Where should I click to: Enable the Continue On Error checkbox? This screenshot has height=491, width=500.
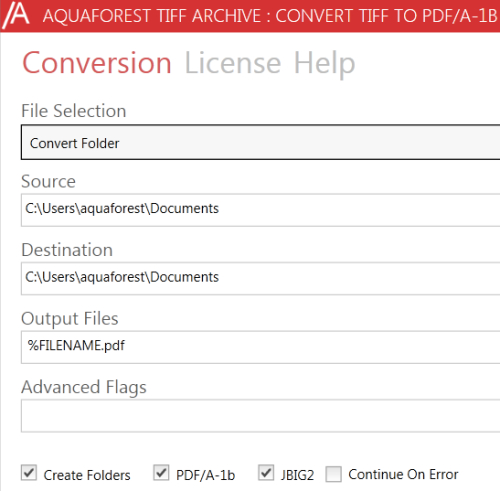point(334,474)
